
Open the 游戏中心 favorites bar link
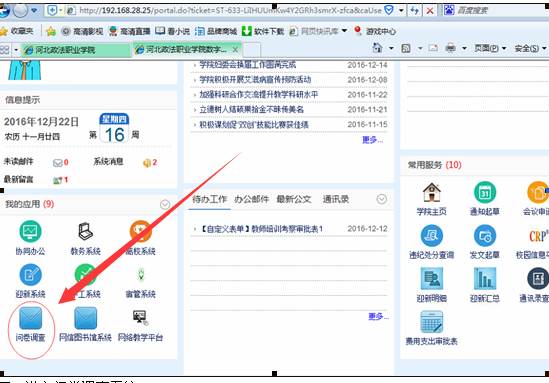coord(375,32)
